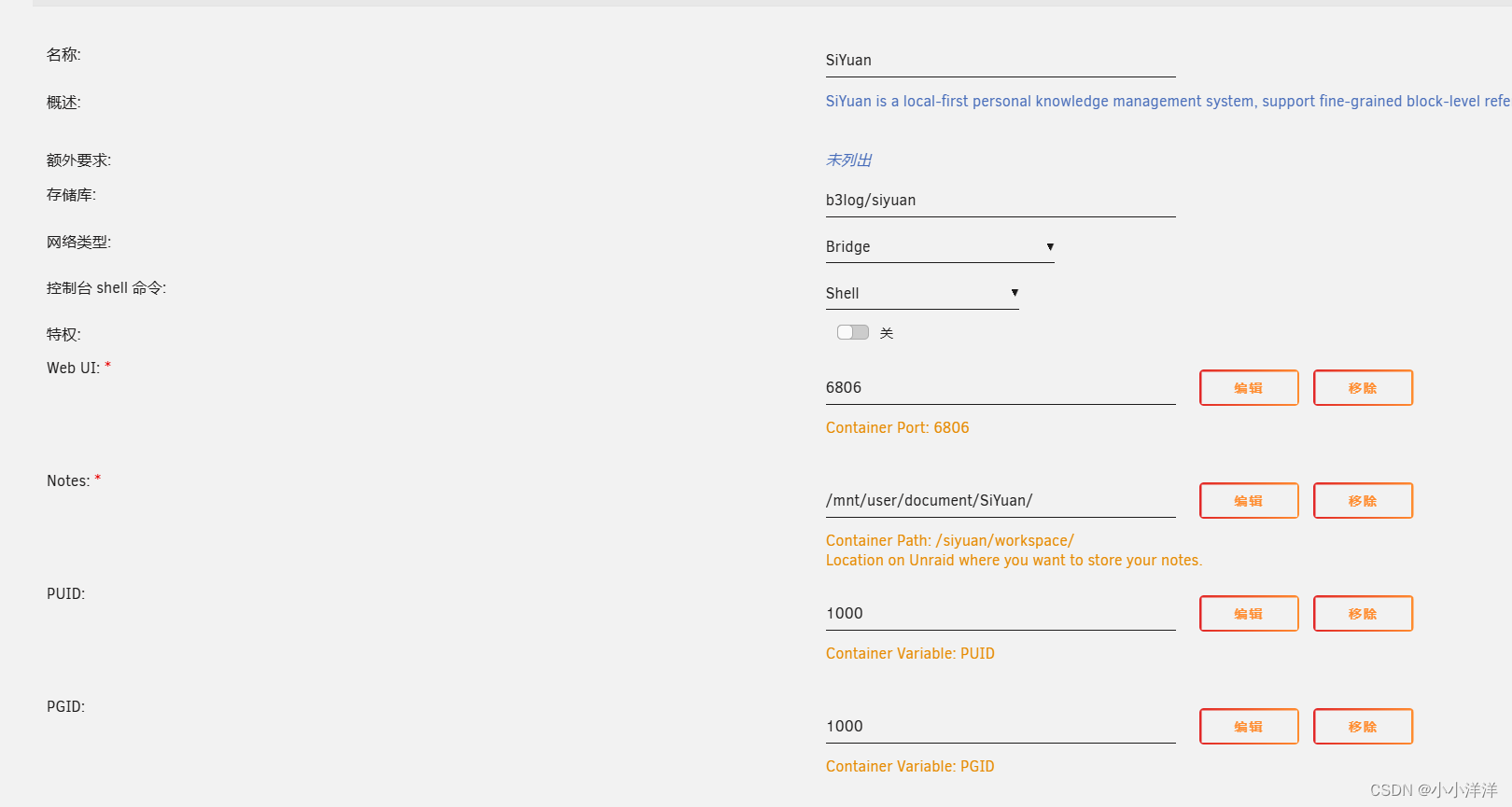Click 移除 next to PUID

pyautogui.click(x=1363, y=613)
